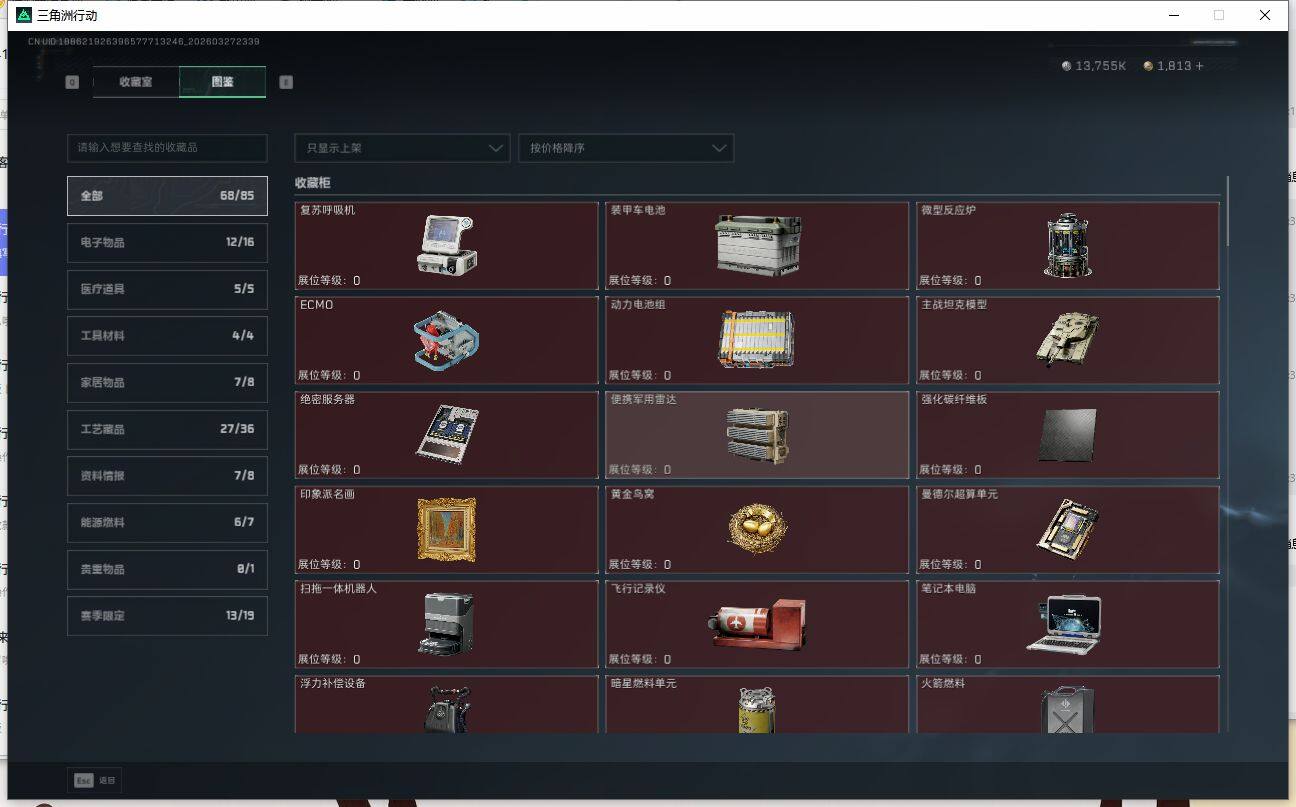The height and width of the screenshot is (807, 1296).
Task: Select the 工艺藏品 category
Action: point(167,429)
